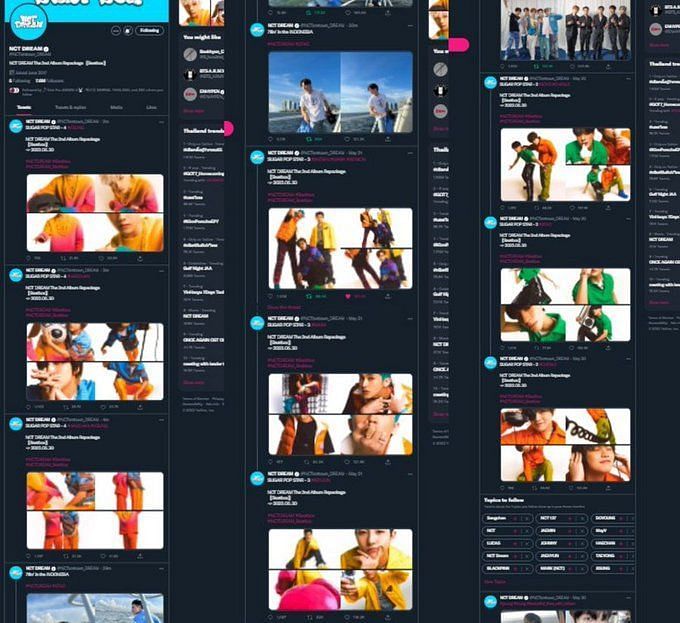Share the orange-pink sweater photo tweet

click(x=140, y=258)
